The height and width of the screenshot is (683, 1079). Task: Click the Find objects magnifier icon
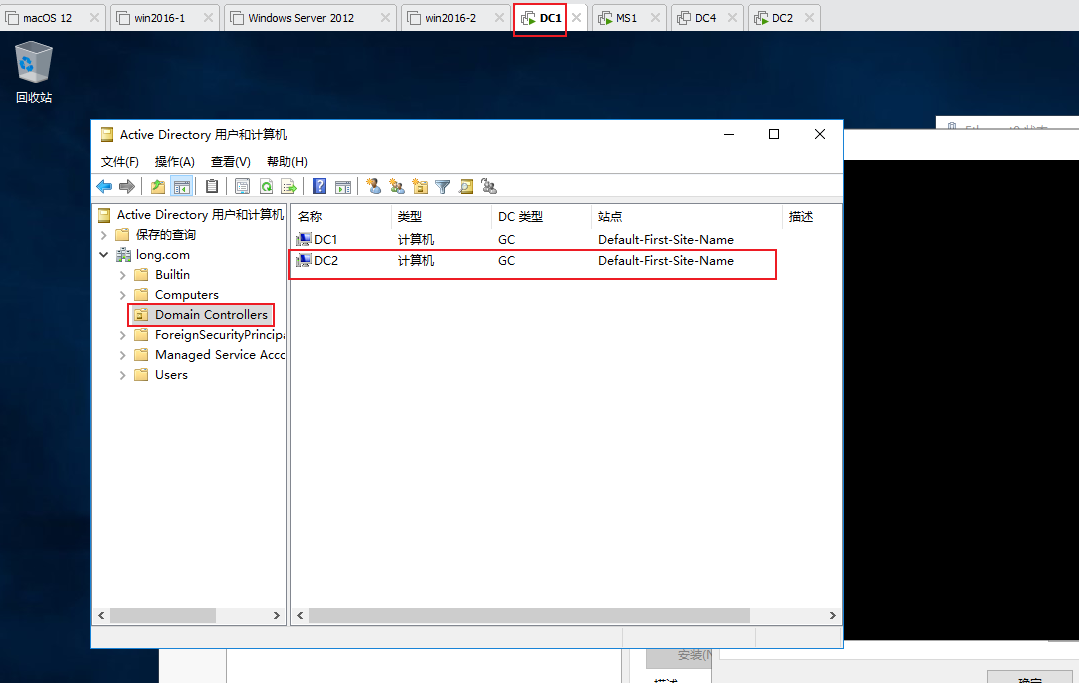pos(466,186)
